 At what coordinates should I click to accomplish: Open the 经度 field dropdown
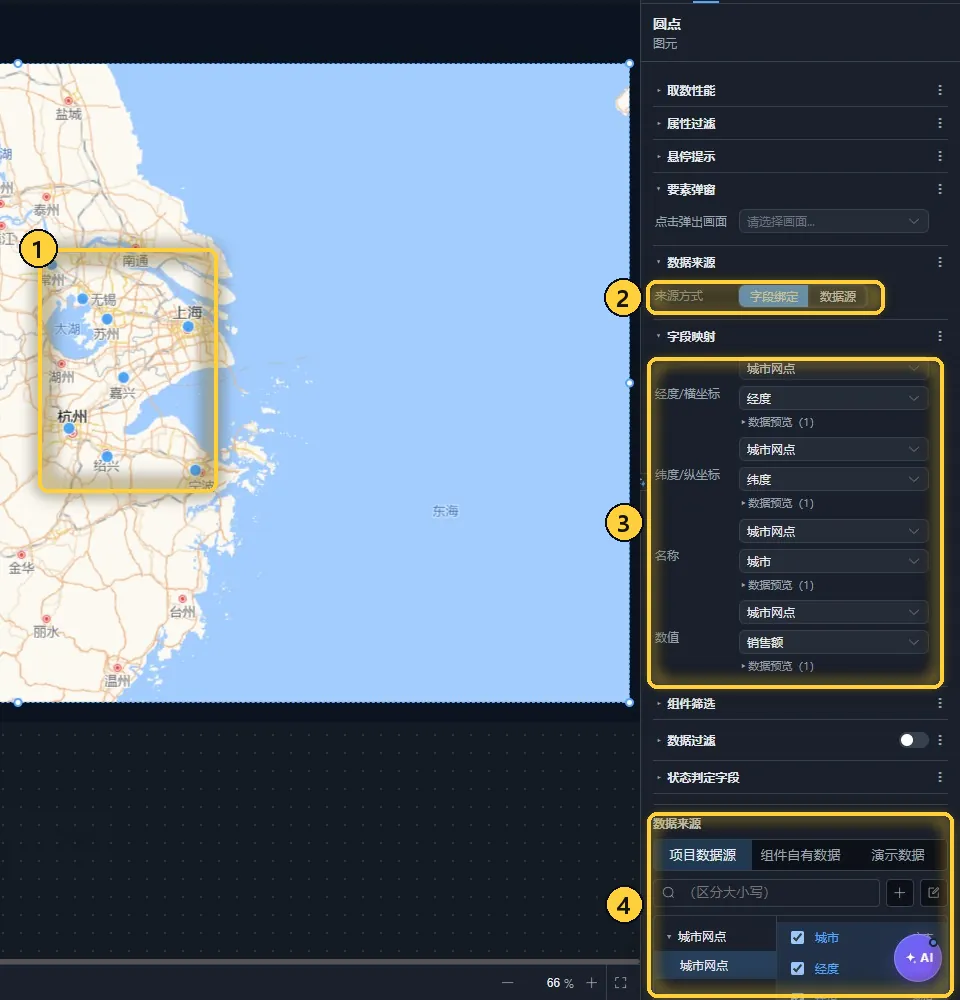[x=833, y=399]
